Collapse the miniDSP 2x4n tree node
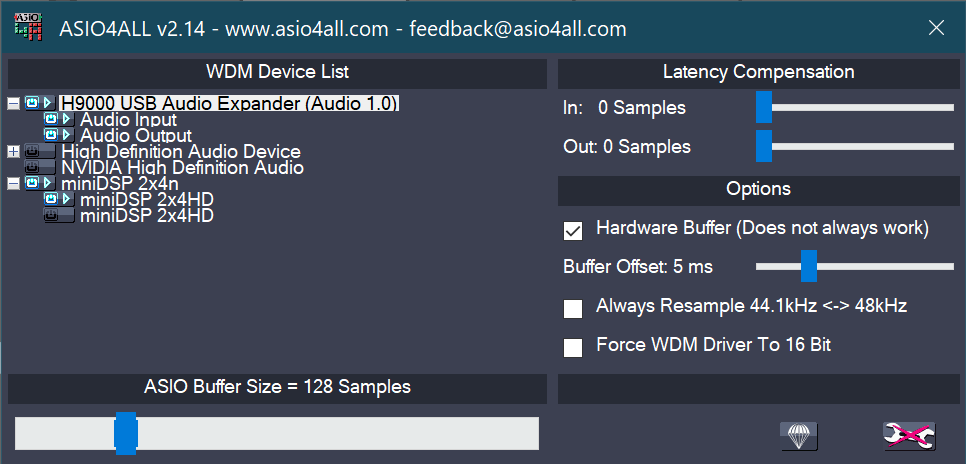Image resolution: width=966 pixels, height=464 pixels. (13, 184)
